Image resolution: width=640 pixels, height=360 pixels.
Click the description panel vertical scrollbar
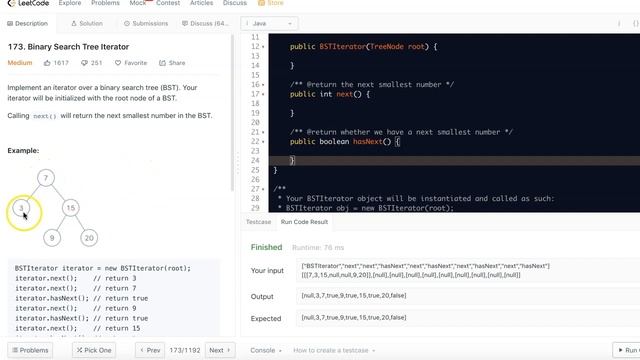233,113
